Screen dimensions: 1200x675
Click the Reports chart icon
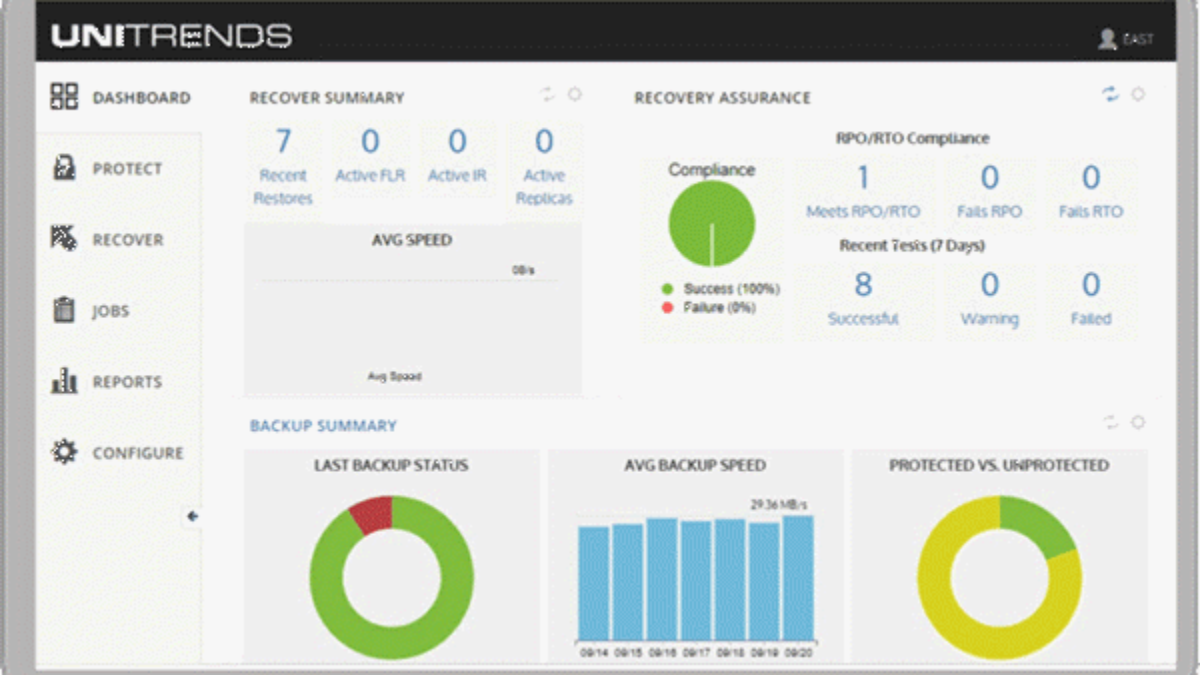pos(64,381)
